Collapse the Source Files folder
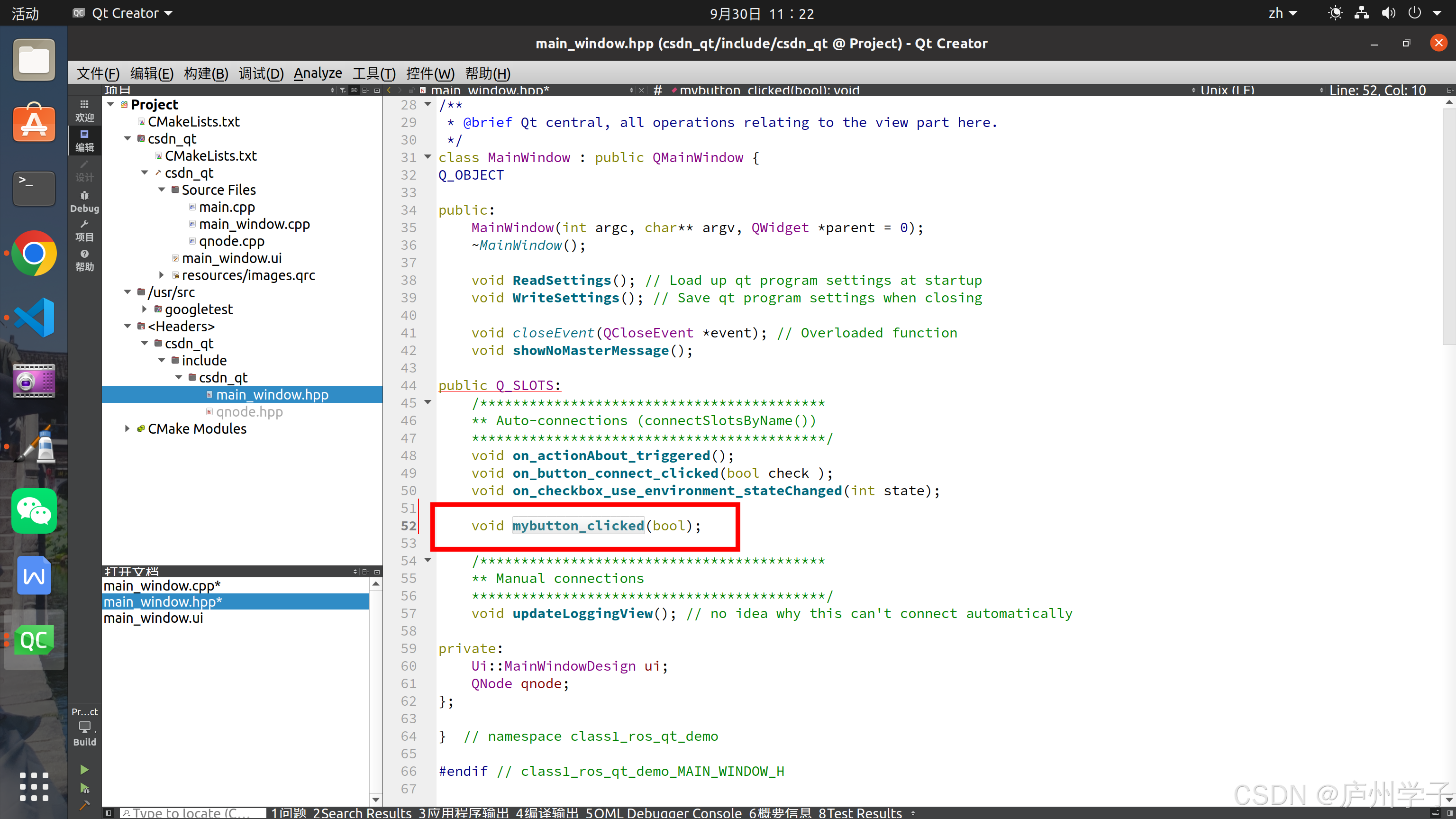Screen dimensions: 1456x819 pyautogui.click(x=162, y=190)
